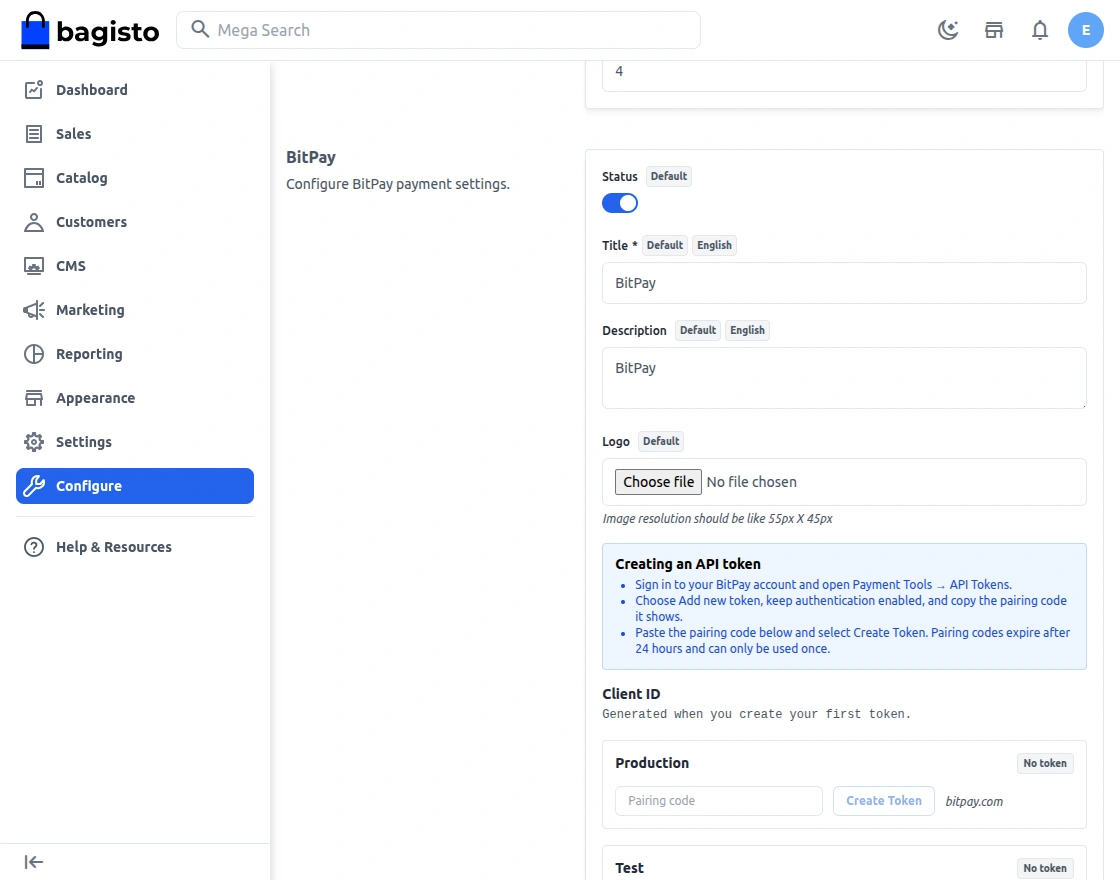Screen dimensions: 1120x880
Task: Click the Description textarea
Action: point(844,378)
